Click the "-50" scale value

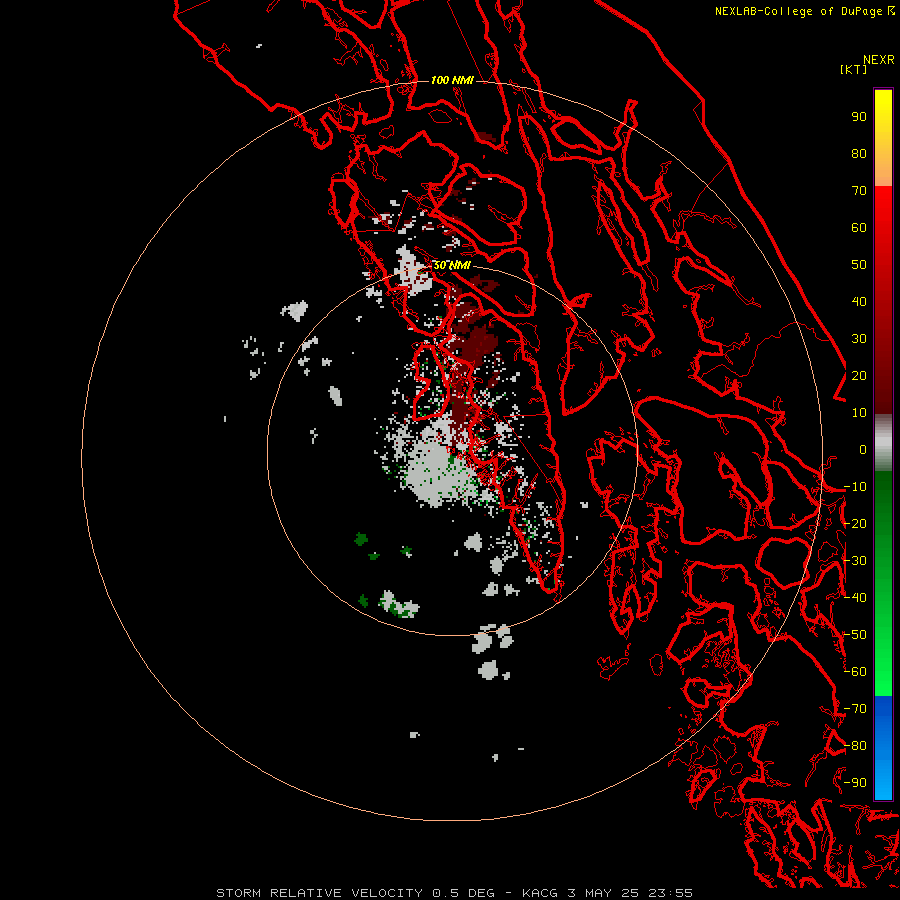(855, 635)
